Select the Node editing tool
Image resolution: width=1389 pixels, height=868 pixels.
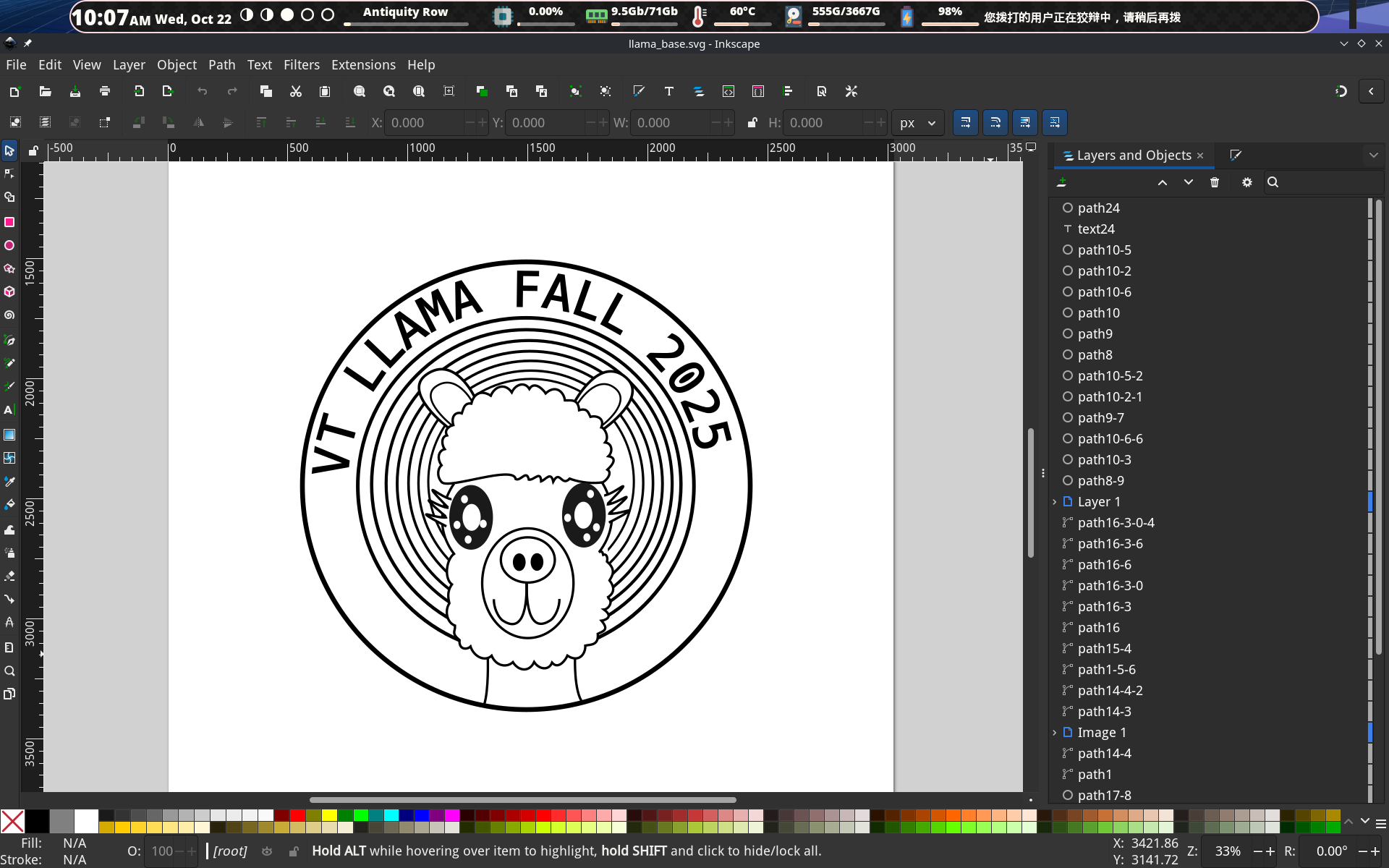coord(9,174)
